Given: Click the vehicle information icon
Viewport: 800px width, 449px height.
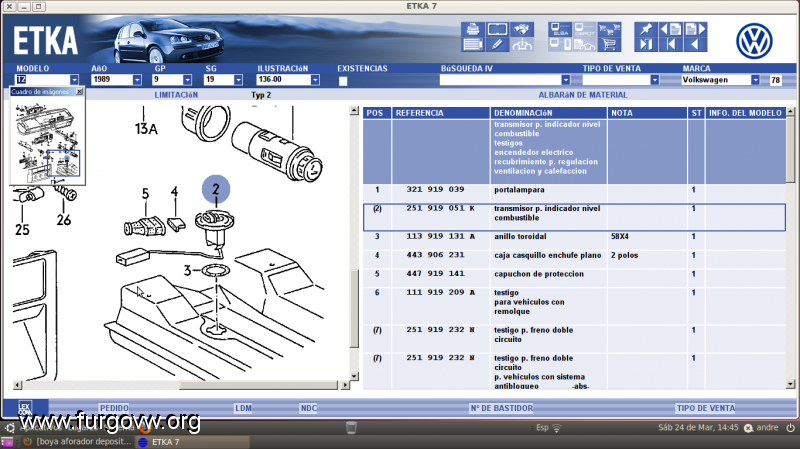Looking at the screenshot, I should tap(522, 44).
